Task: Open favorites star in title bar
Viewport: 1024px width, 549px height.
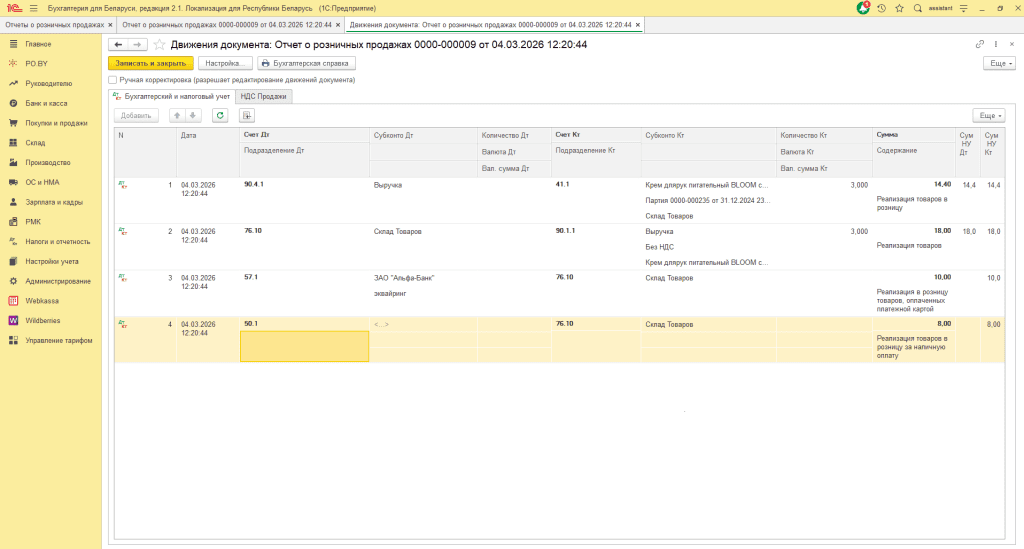Action: [x=900, y=7]
